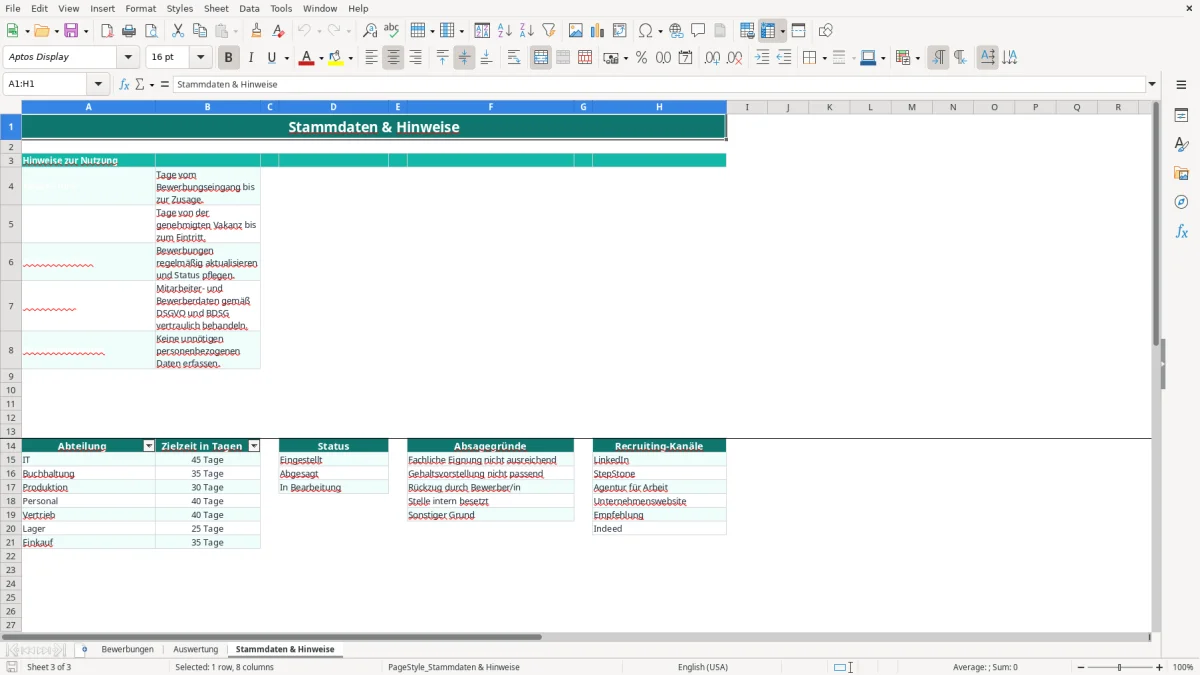
Task: Insert a hyperlink
Action: tap(676, 31)
